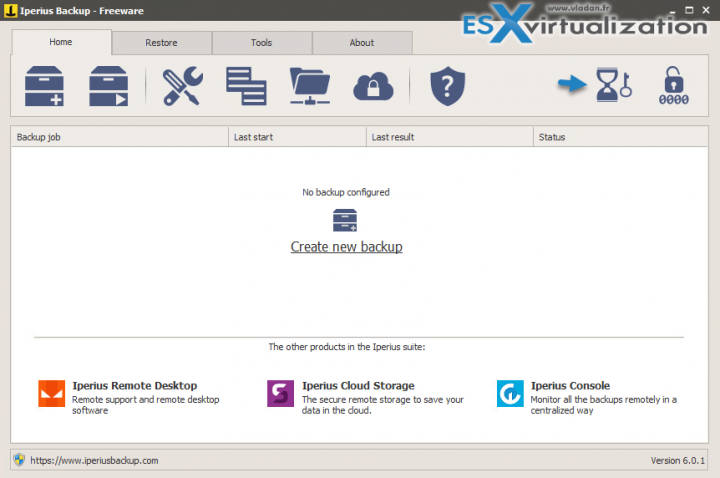The width and height of the screenshot is (720, 478).
Task: Open general settings wrench and screwdriver icon
Action: (182, 86)
